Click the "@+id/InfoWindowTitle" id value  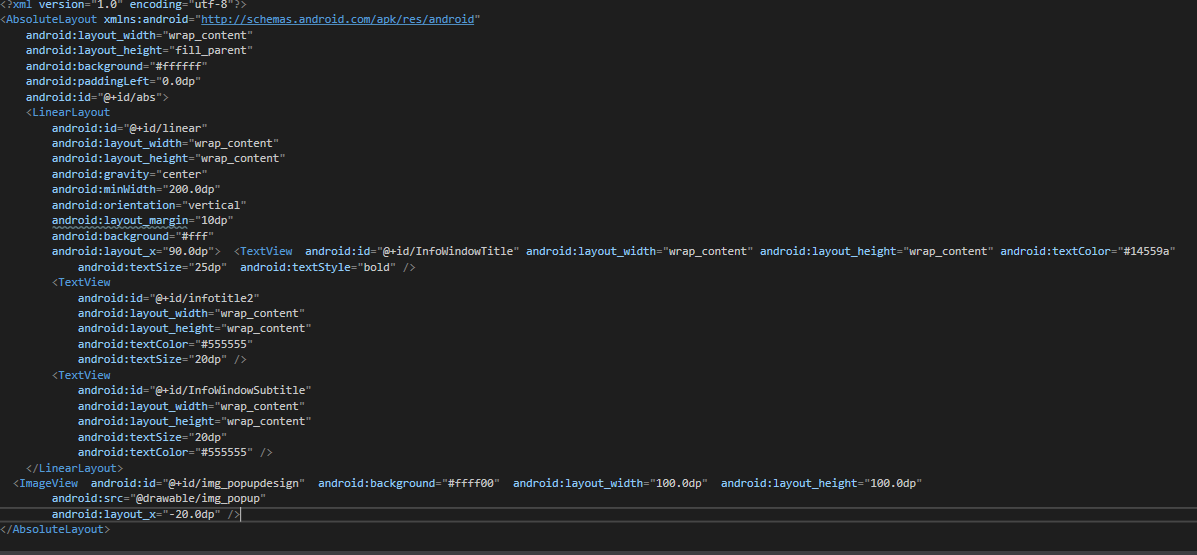point(448,251)
